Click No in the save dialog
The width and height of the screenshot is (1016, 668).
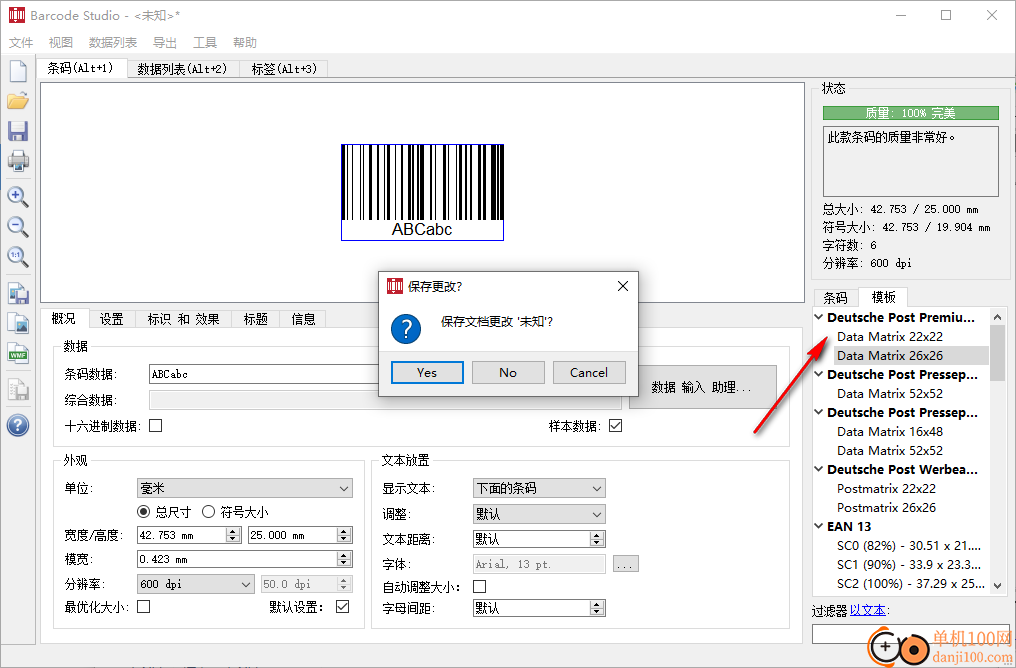(x=508, y=373)
